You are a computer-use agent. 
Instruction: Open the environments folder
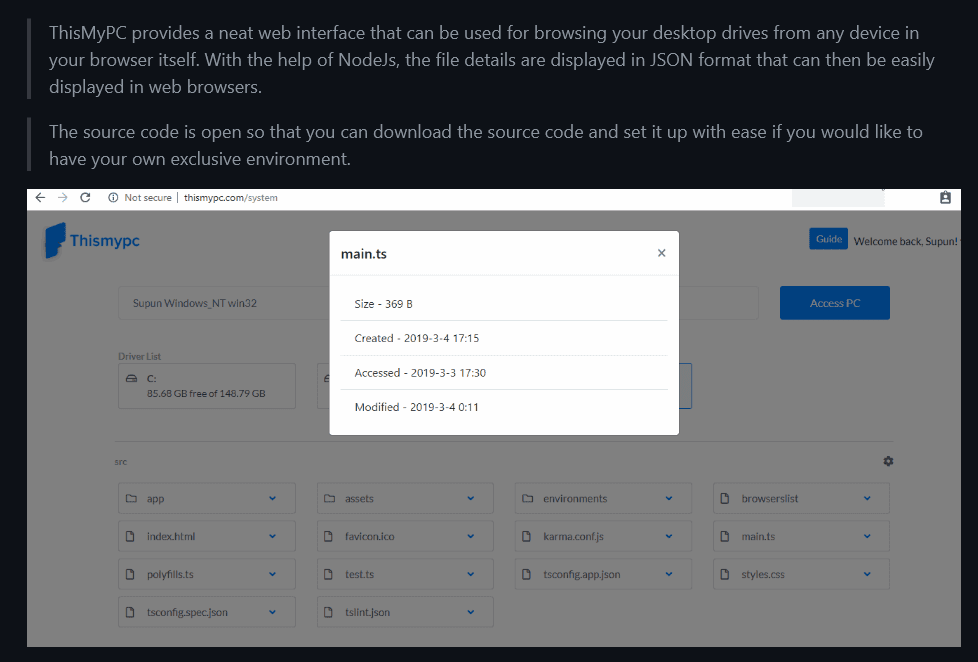click(x=574, y=499)
